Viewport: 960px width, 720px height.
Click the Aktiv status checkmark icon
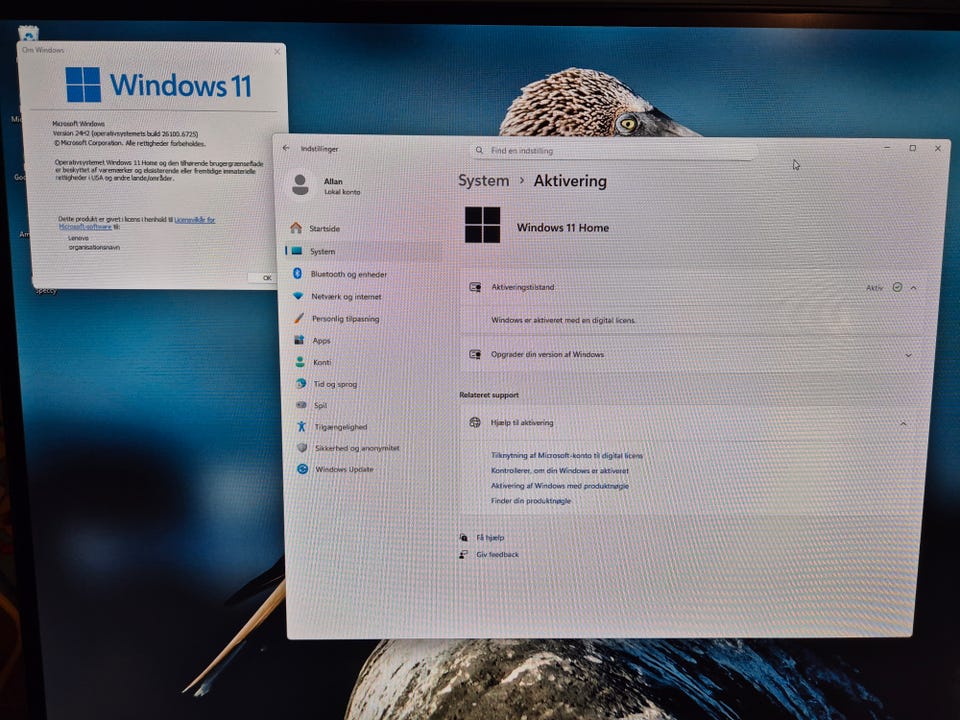(x=897, y=287)
